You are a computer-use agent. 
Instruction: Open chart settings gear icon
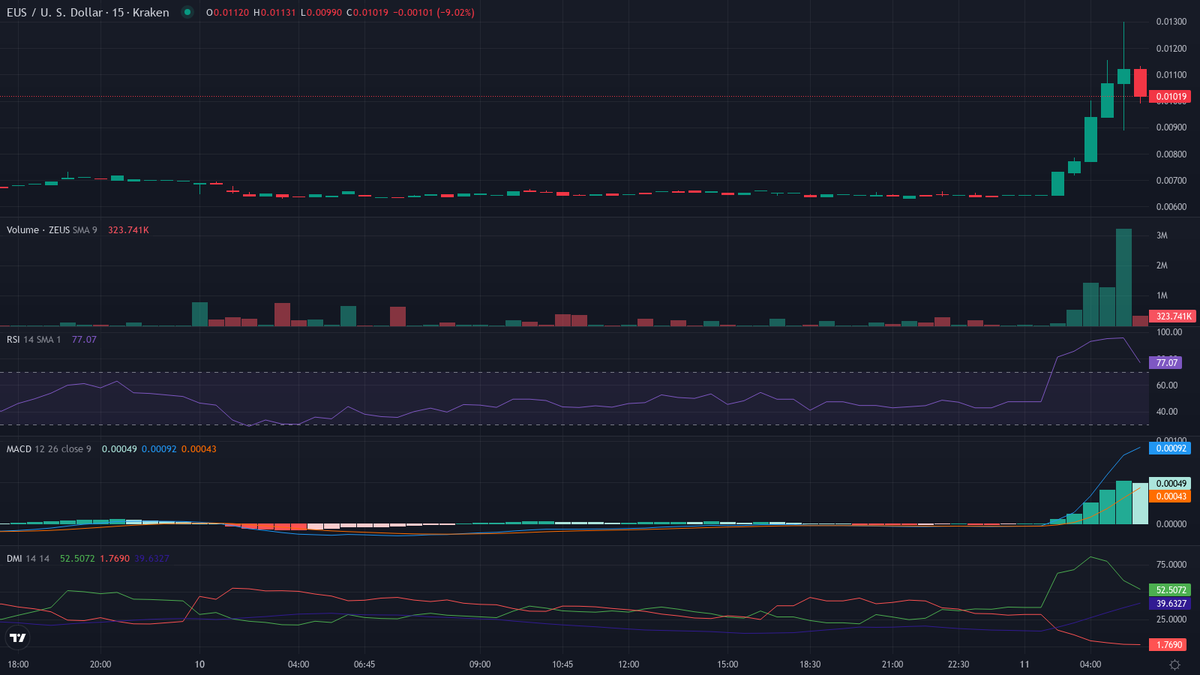1174,664
